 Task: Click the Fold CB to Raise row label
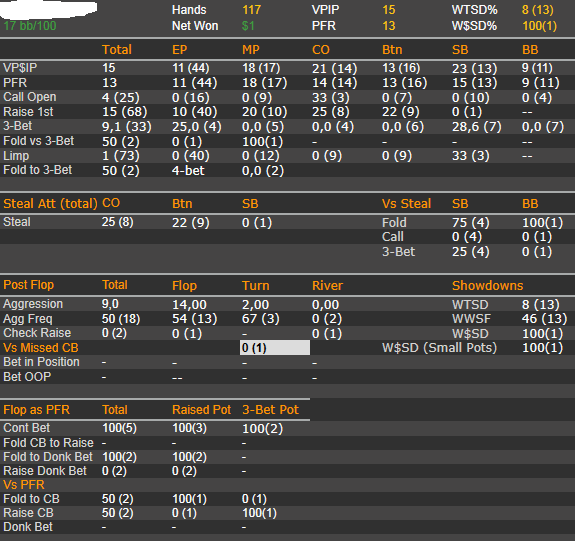(48, 443)
